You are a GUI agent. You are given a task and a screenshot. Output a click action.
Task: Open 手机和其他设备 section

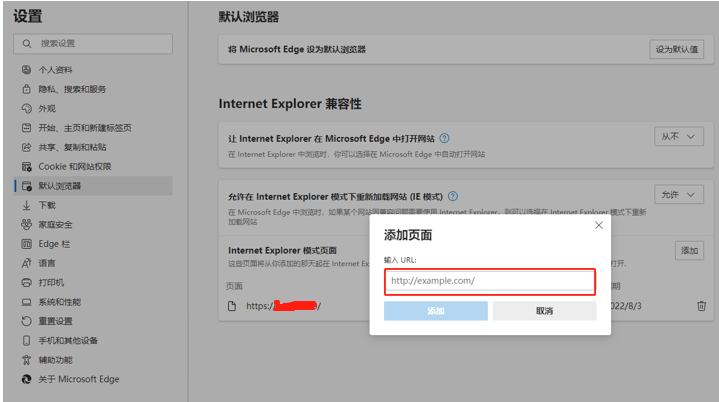pyautogui.click(x=94, y=341)
